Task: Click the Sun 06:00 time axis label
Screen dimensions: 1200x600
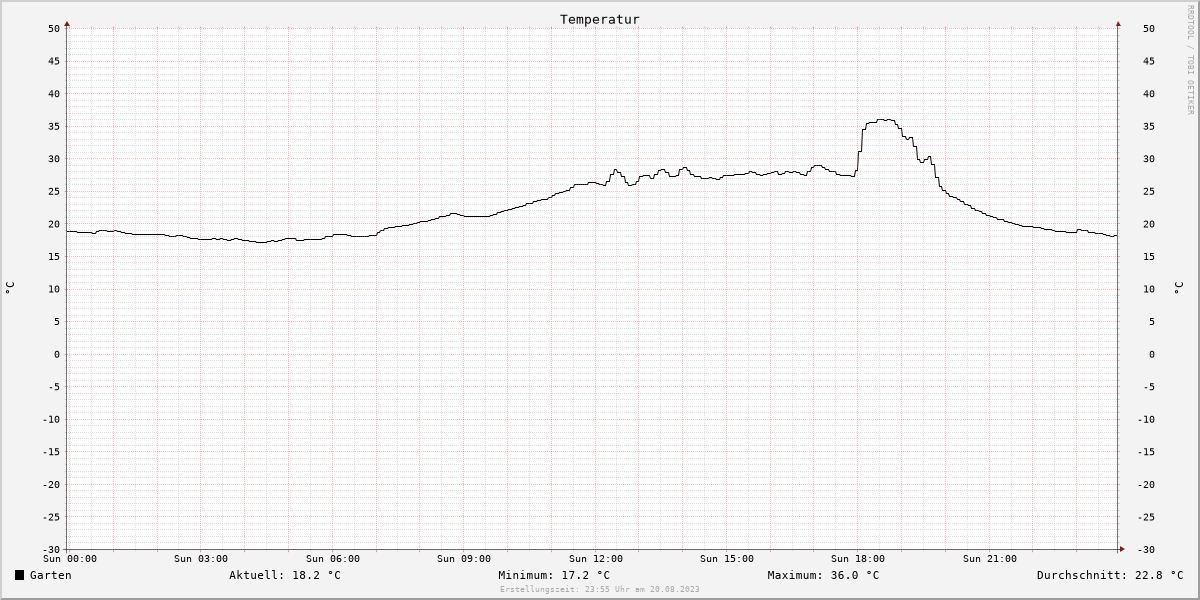Action: [x=333, y=559]
